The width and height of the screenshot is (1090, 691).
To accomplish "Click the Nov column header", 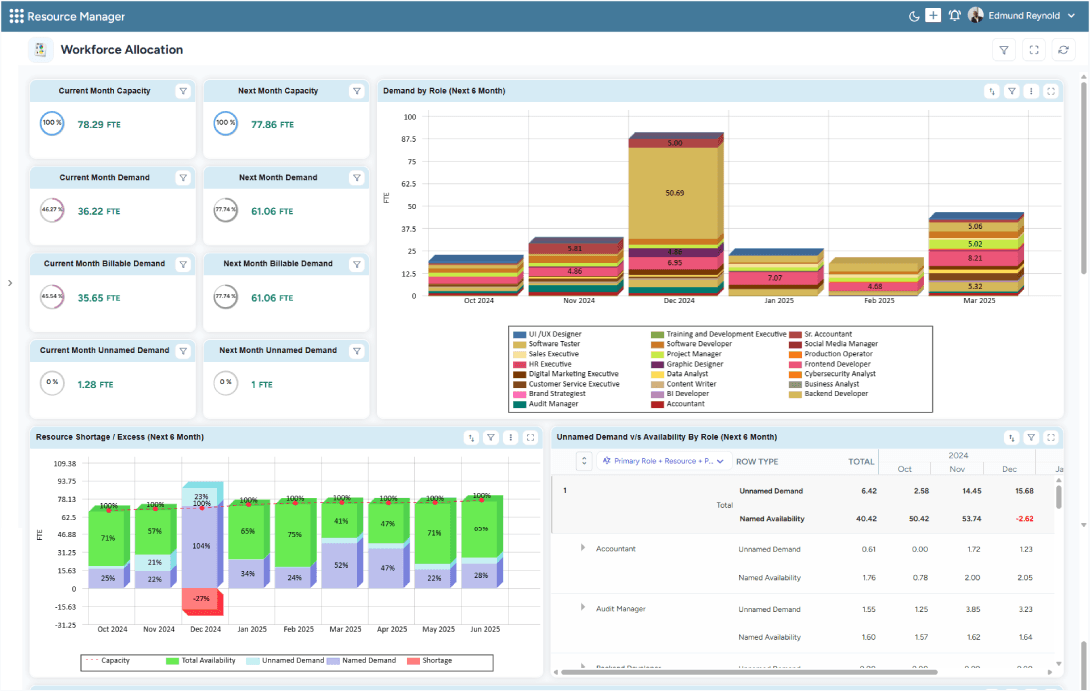I will (x=957, y=469).
